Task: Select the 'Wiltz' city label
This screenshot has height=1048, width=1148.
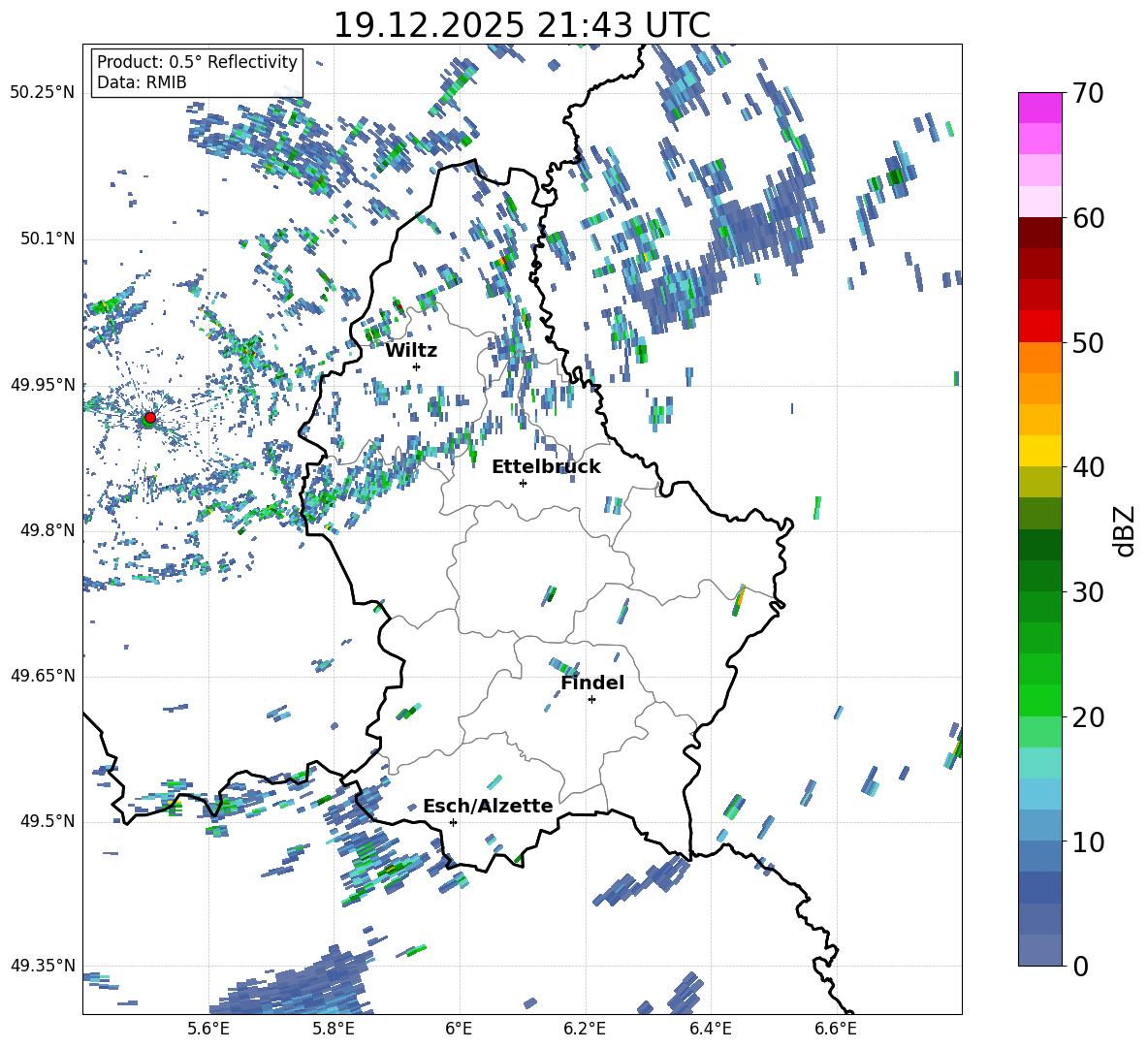Action: 411,351
